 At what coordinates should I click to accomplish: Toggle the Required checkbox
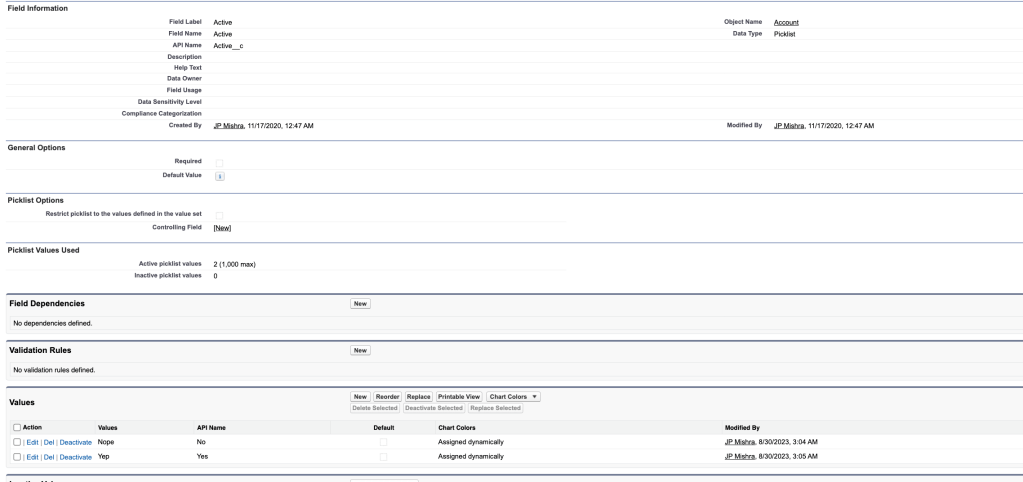click(x=220, y=162)
